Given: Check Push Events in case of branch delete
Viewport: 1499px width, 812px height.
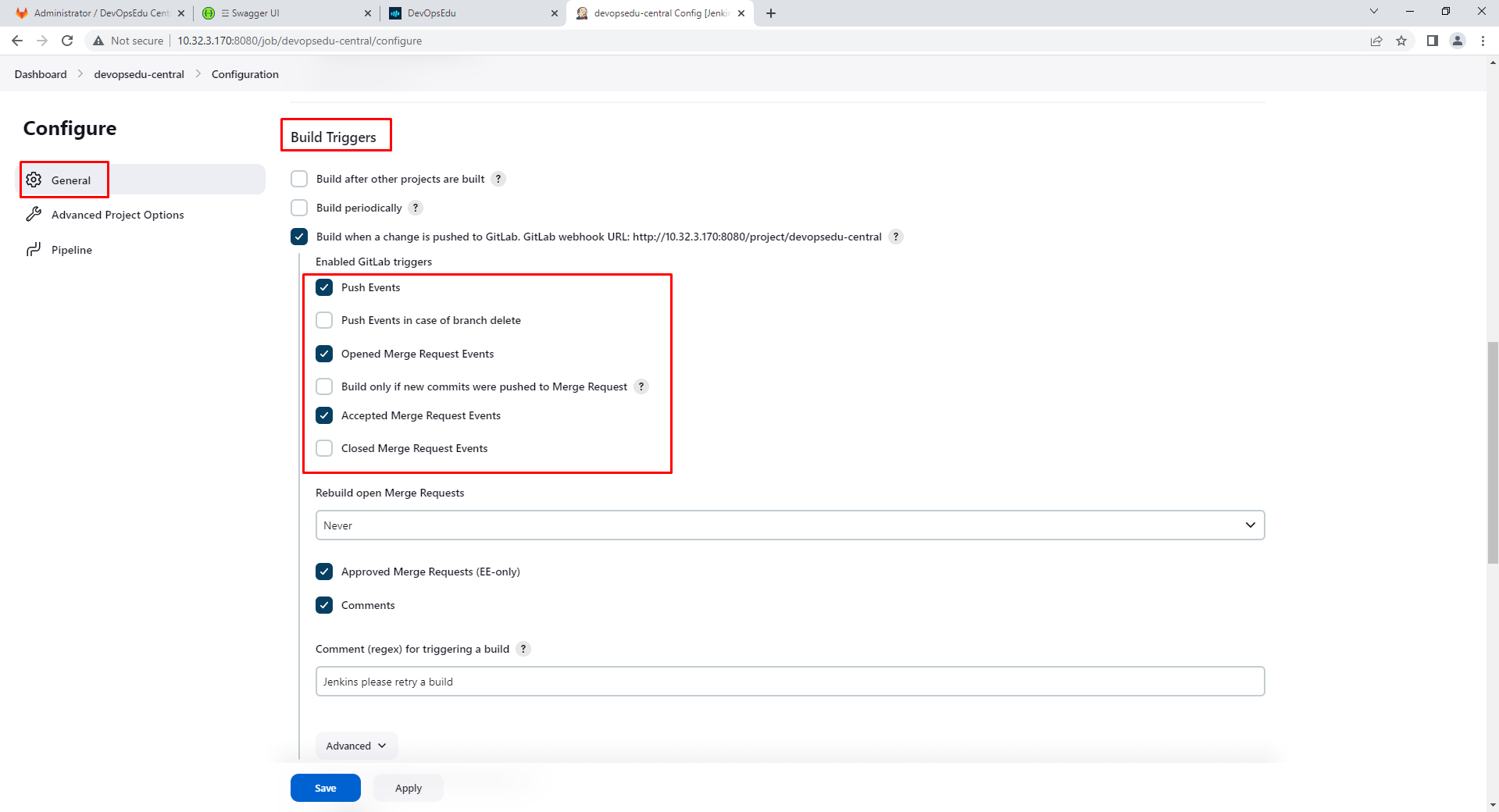Looking at the screenshot, I should (324, 320).
